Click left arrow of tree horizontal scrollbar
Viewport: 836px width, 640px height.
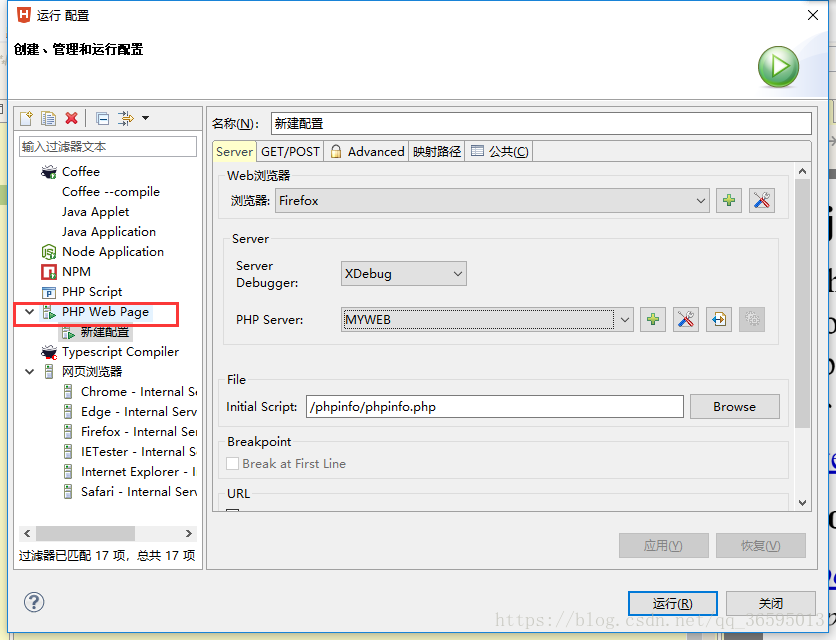27,533
